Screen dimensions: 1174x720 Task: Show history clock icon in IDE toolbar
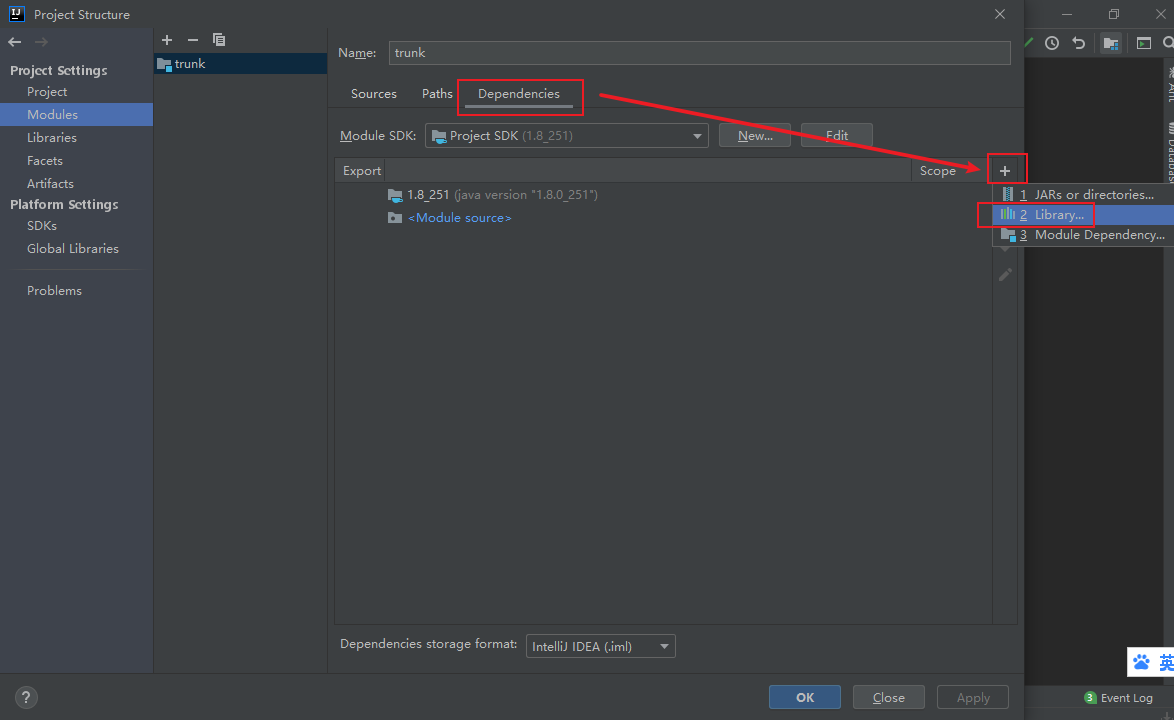click(x=1052, y=43)
